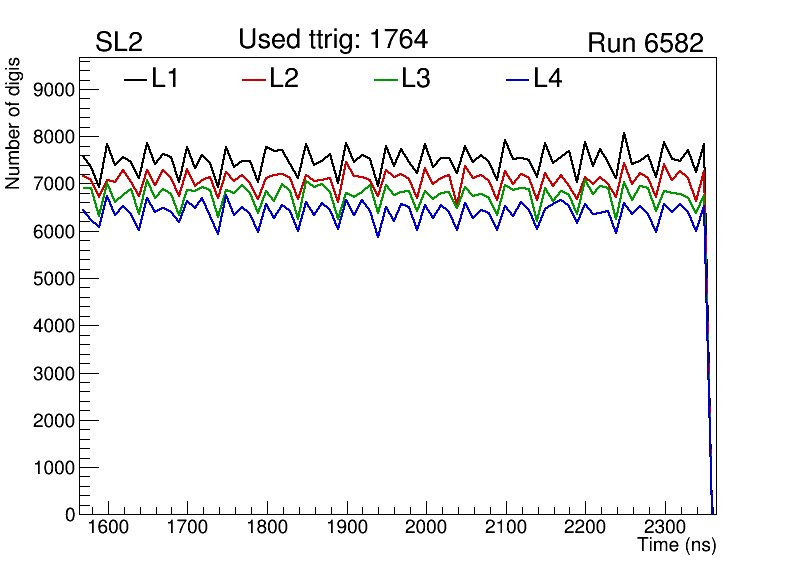This screenshot has width=796, height=572.
Task: Select the L4 legend label
Action: (547, 78)
